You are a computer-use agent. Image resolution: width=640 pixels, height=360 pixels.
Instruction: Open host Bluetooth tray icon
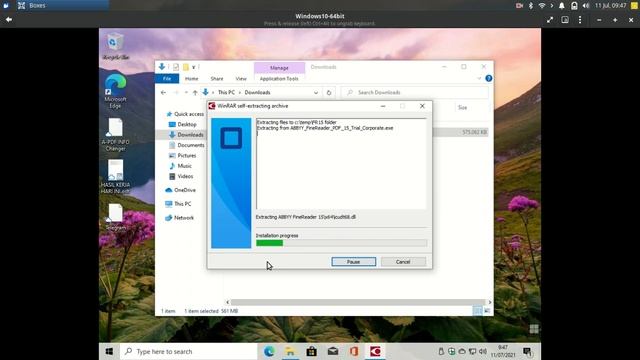pos(531,6)
